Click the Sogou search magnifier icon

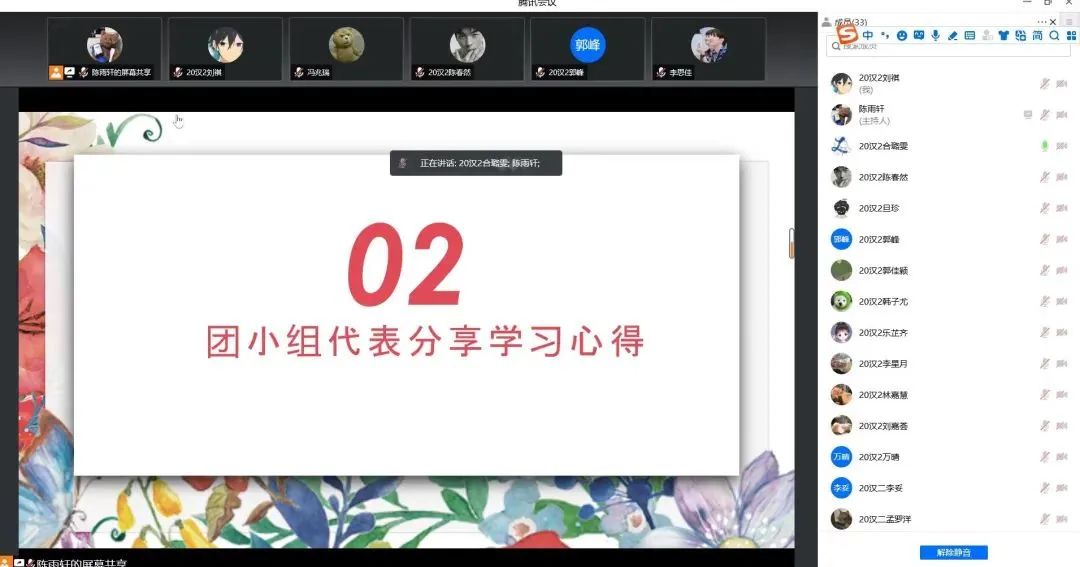pyautogui.click(x=1055, y=35)
